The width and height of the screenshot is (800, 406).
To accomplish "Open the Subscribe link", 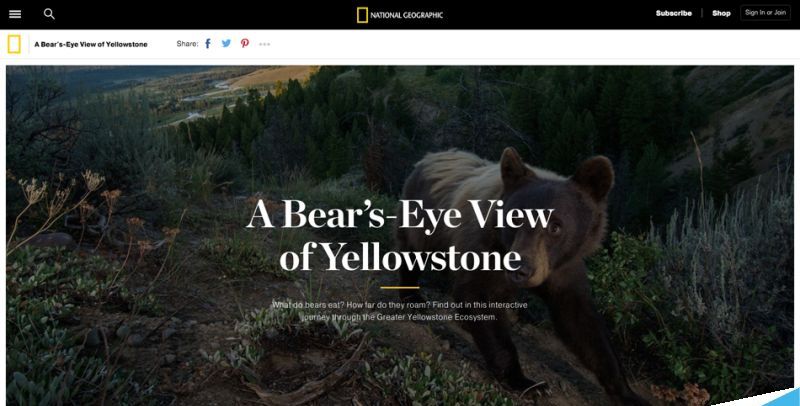I will pos(673,13).
